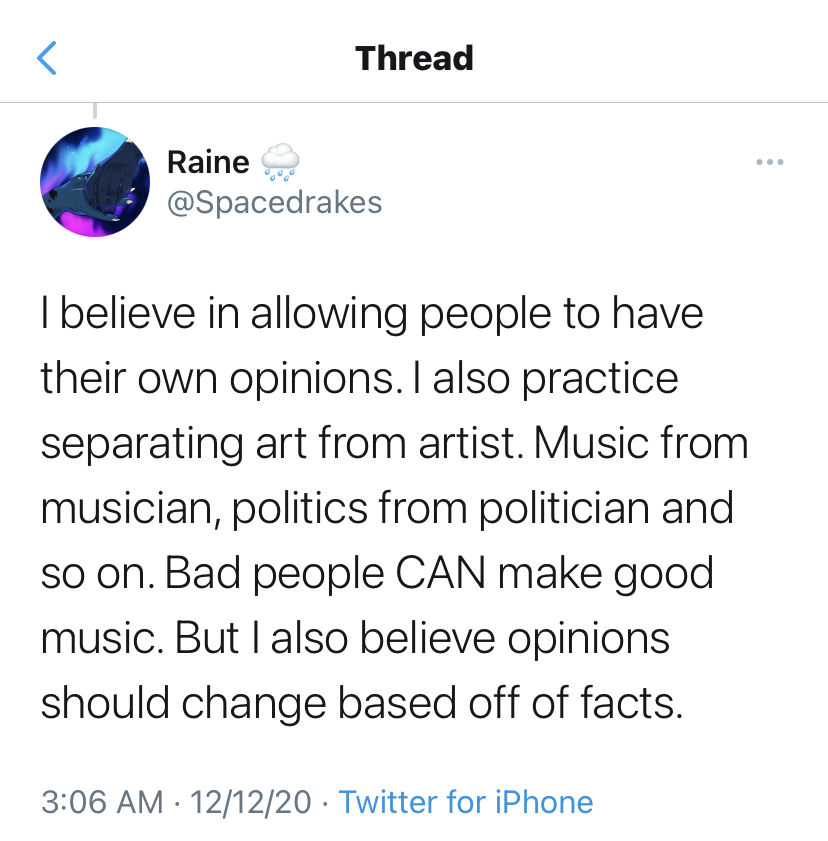The height and width of the screenshot is (841, 828).
Task: Select the @Spacedrakes handle
Action: coord(275,203)
